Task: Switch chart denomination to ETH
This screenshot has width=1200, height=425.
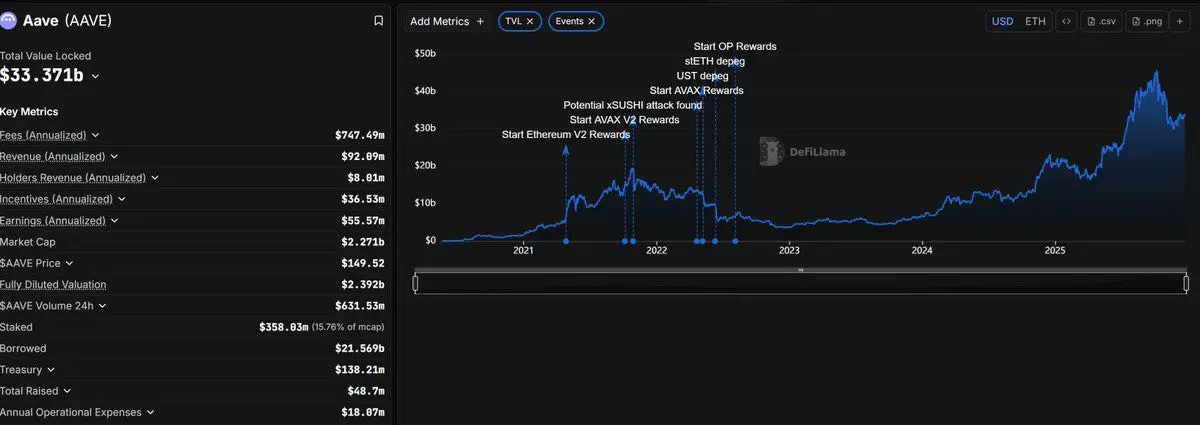Action: click(x=1036, y=21)
